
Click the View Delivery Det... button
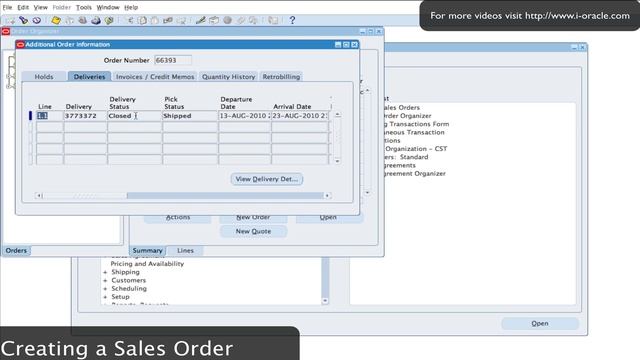tap(267, 179)
